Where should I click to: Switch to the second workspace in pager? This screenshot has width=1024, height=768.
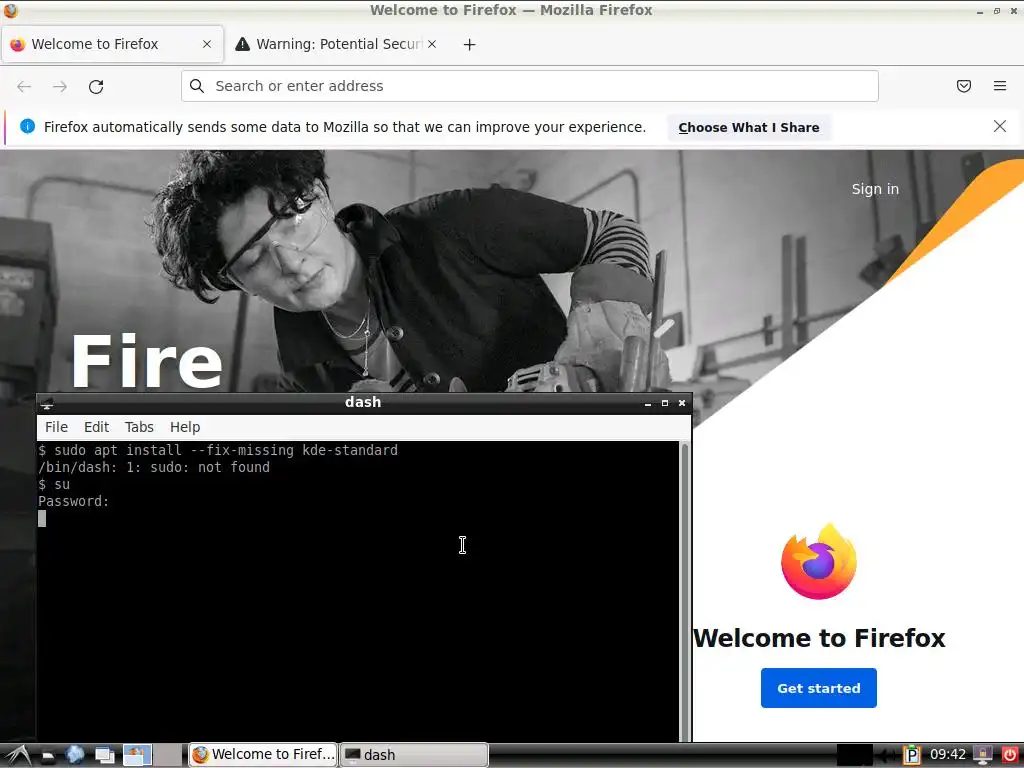coord(168,755)
